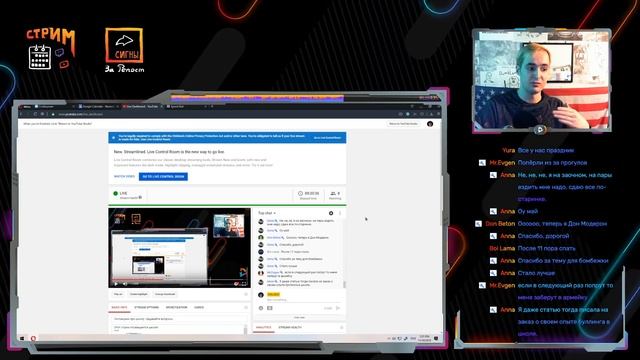
Task: Enter fullscreen in the stream preview player
Action: tap(244, 284)
